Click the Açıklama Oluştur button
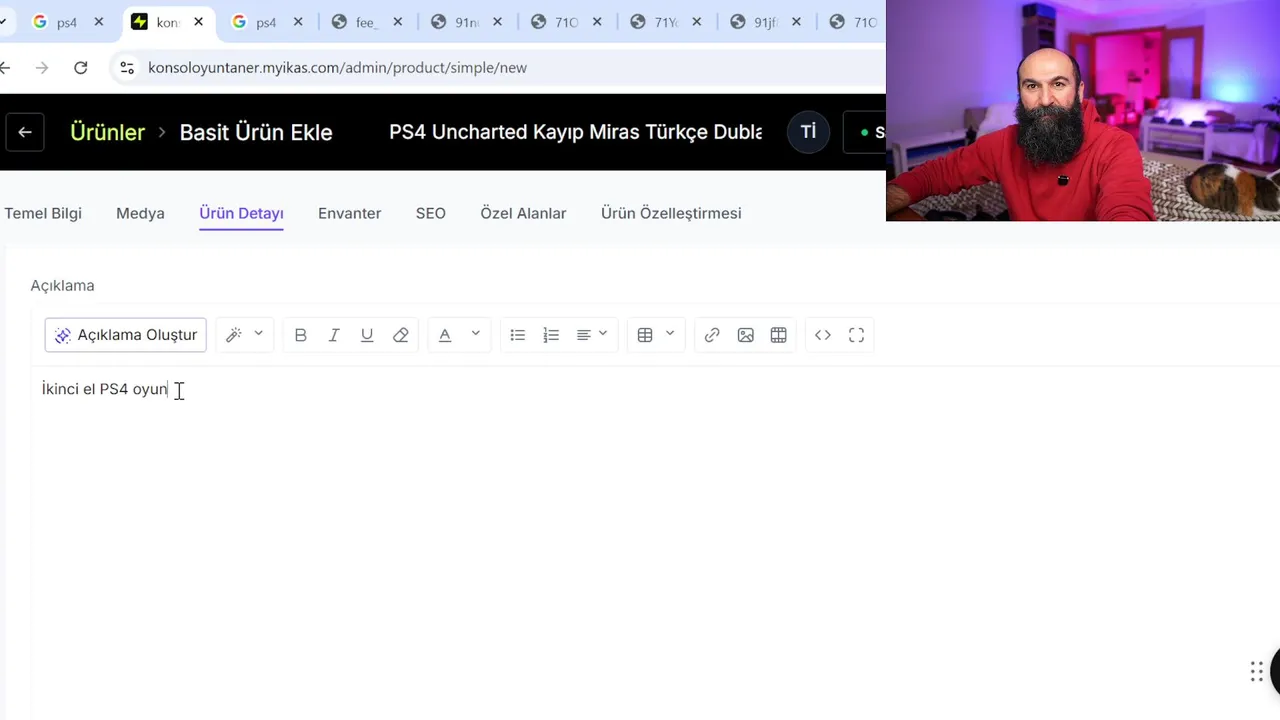This screenshot has height=720, width=1280. (x=126, y=335)
